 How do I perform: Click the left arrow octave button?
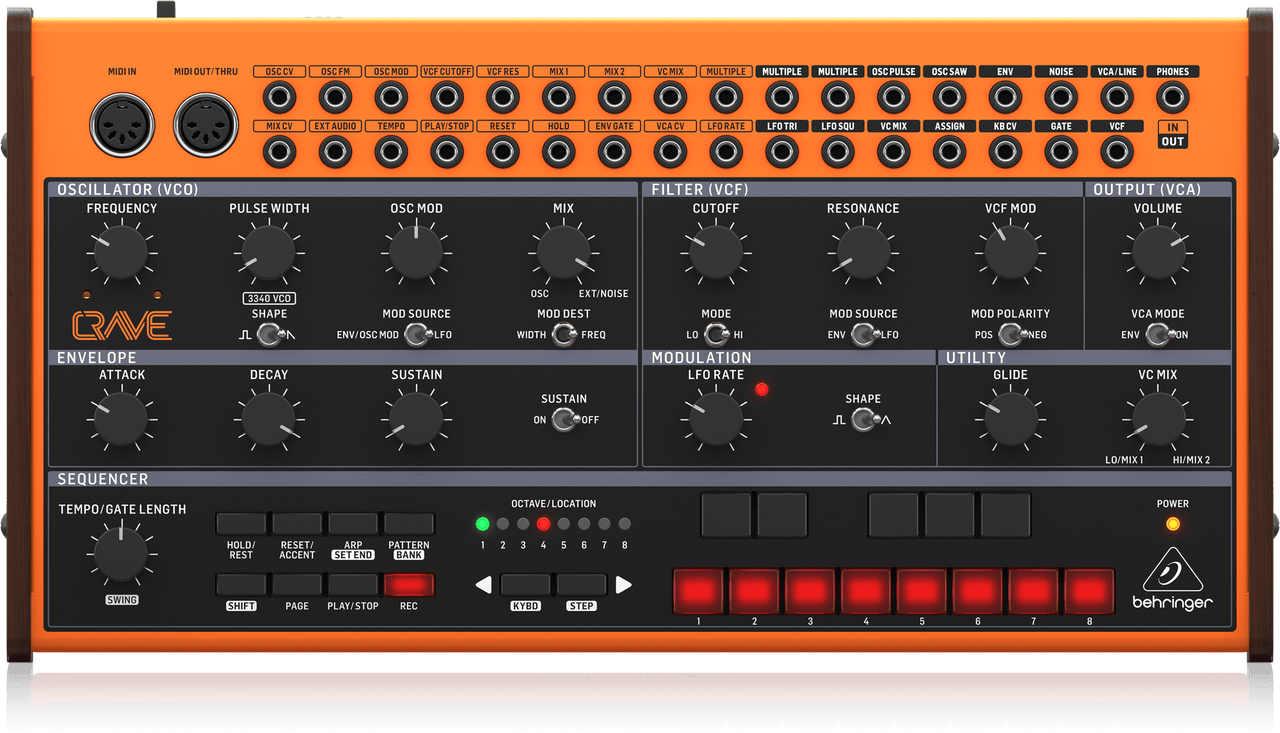click(x=483, y=585)
